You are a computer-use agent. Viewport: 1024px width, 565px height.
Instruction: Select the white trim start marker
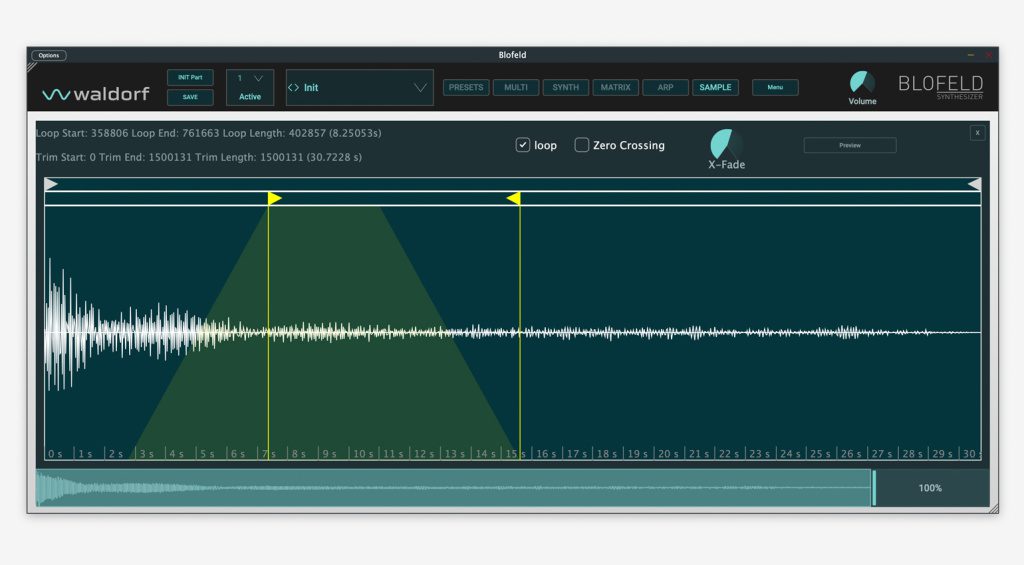(x=52, y=184)
